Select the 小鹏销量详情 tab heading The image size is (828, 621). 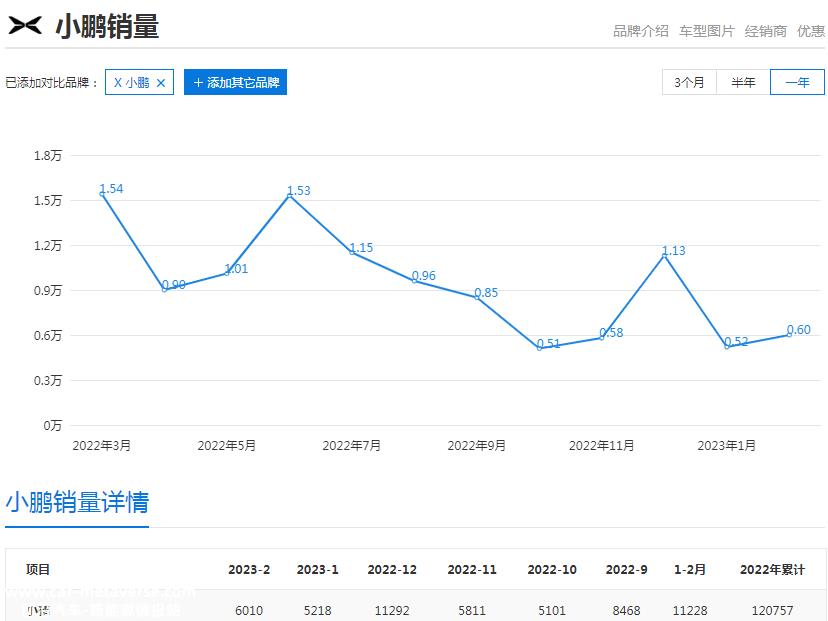point(77,502)
